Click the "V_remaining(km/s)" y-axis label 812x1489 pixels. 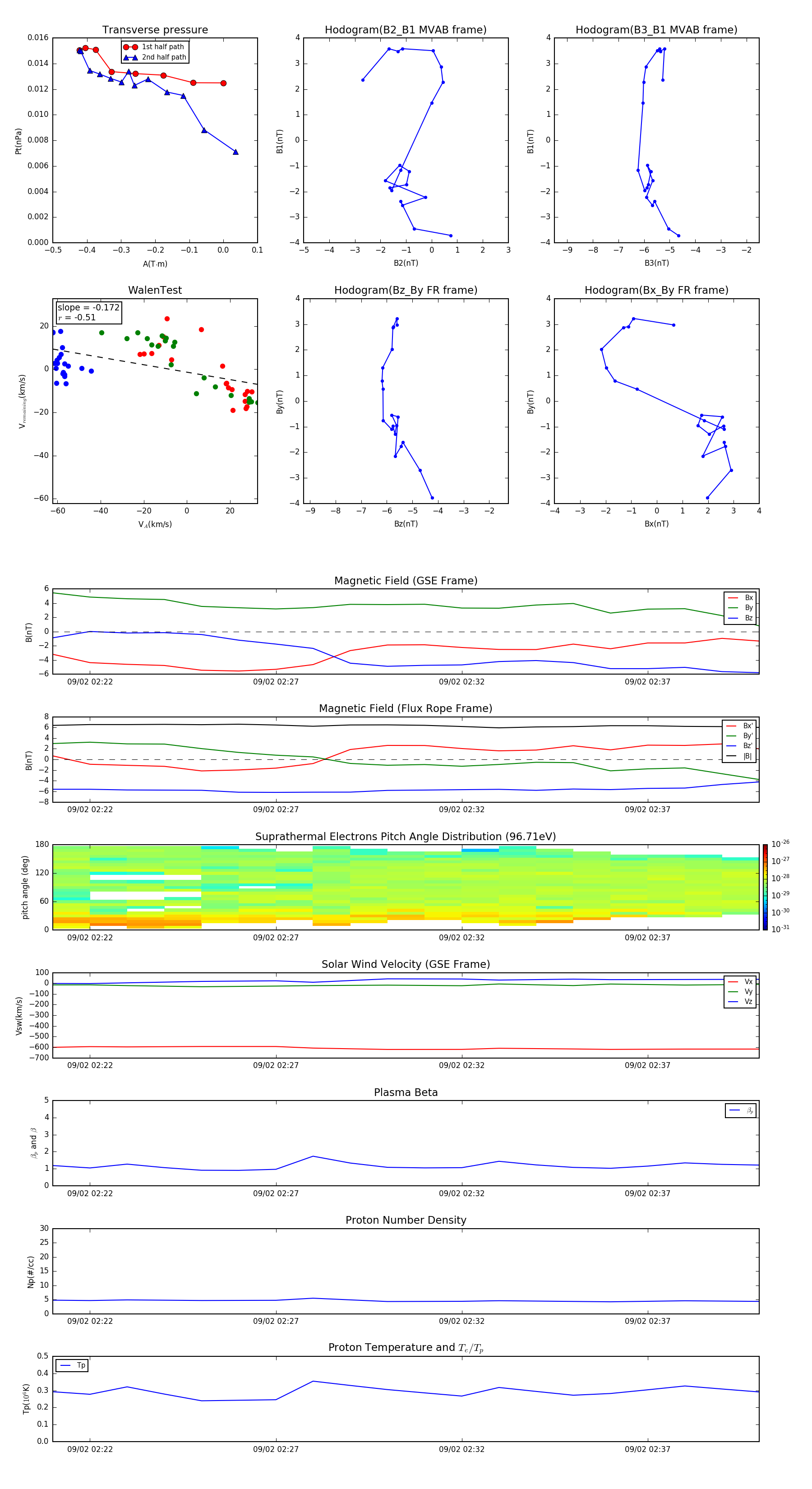point(22,401)
